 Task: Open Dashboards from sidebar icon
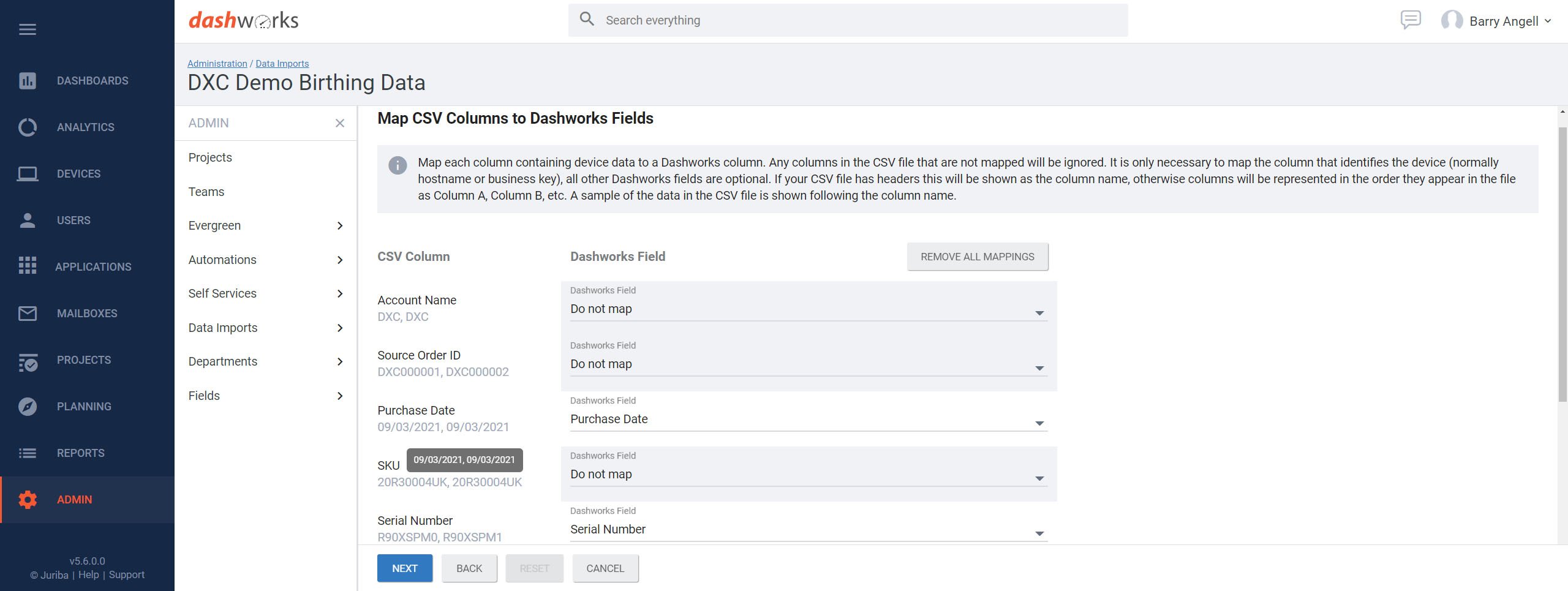point(28,81)
